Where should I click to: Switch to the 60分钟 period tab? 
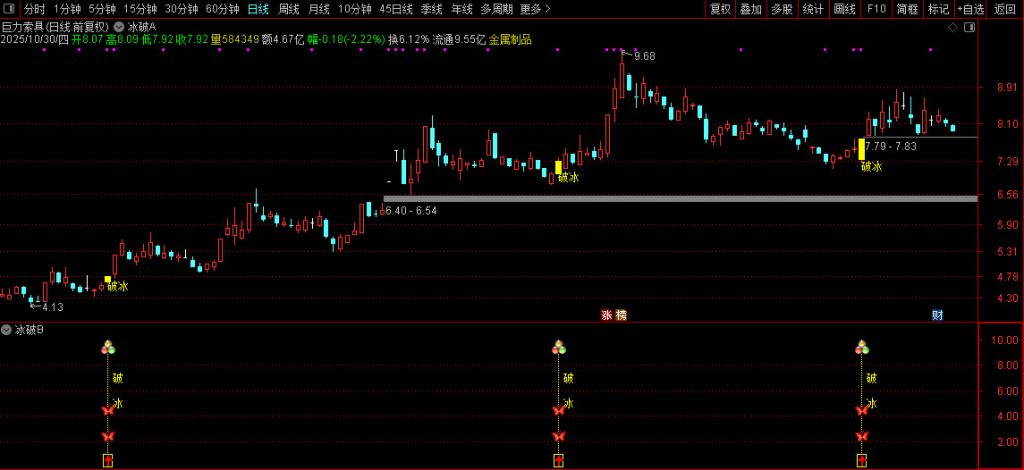[222, 9]
